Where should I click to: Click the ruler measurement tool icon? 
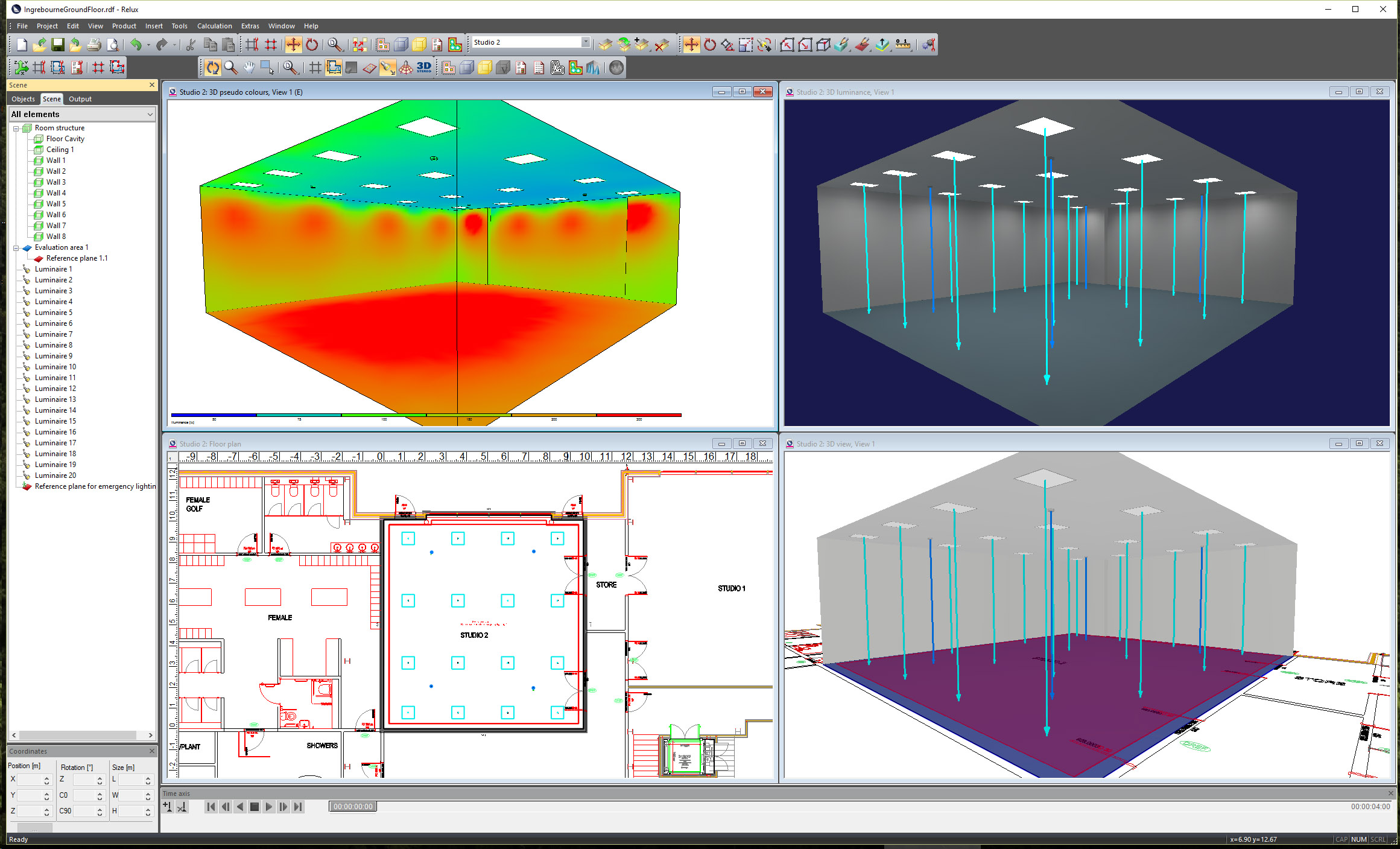902,45
